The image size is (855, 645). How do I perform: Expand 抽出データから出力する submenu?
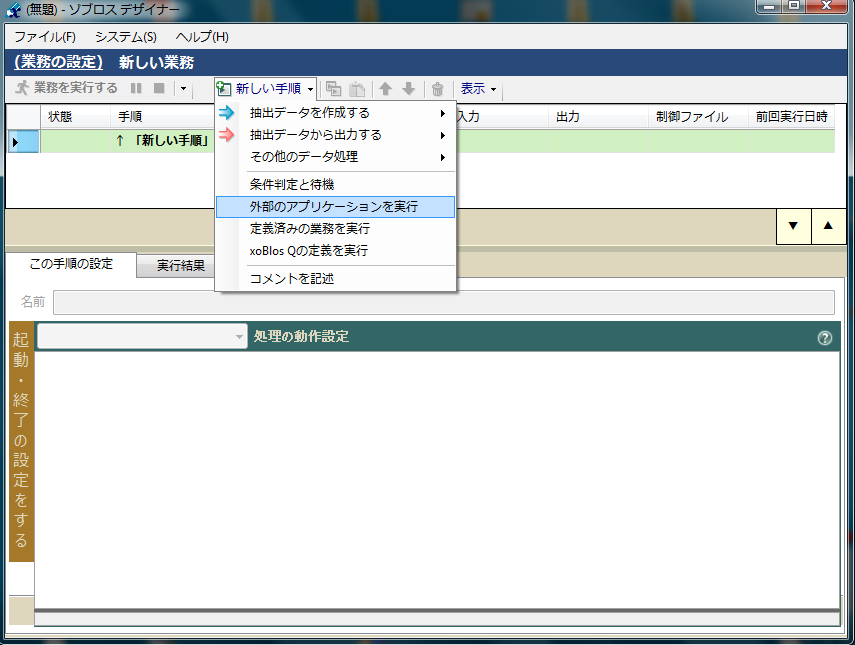coord(336,135)
